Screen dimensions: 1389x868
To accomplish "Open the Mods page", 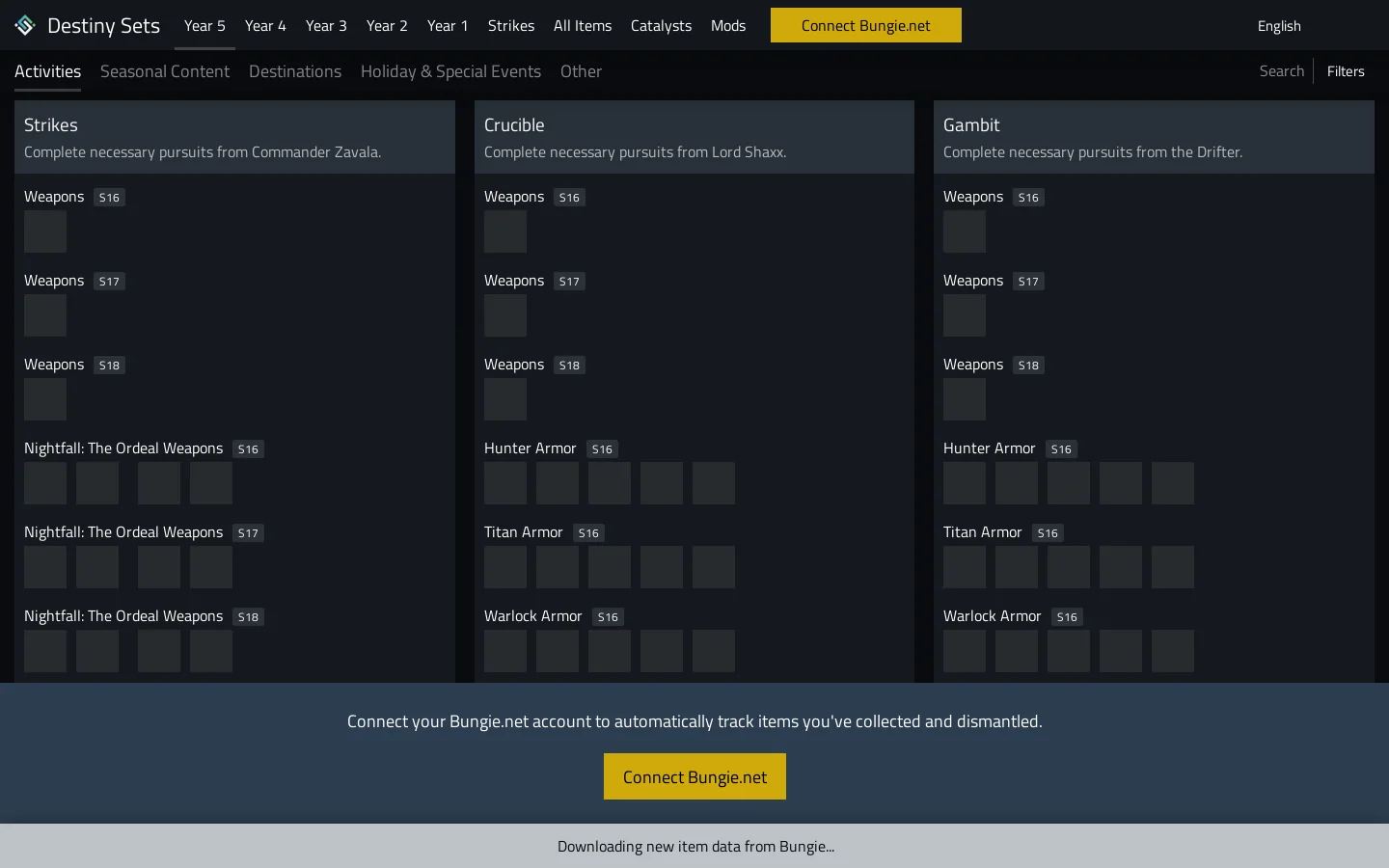I will coord(728,25).
